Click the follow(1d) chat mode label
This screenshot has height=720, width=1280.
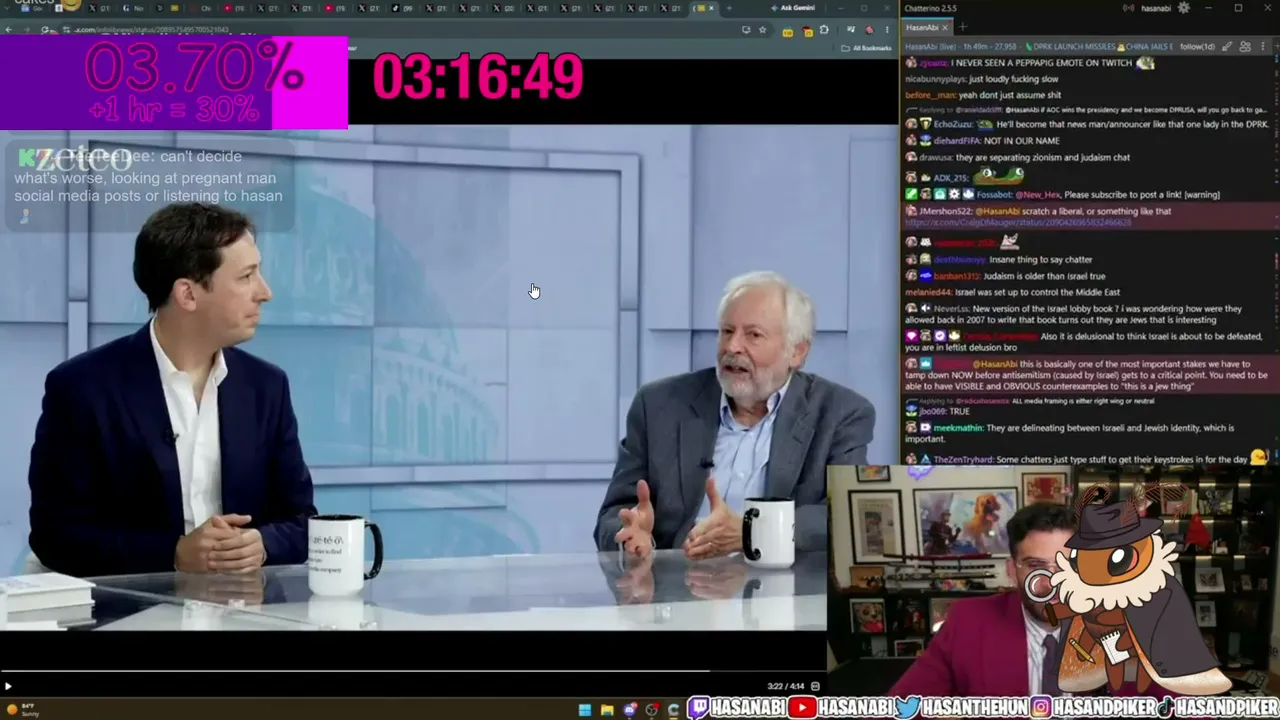tap(1197, 46)
